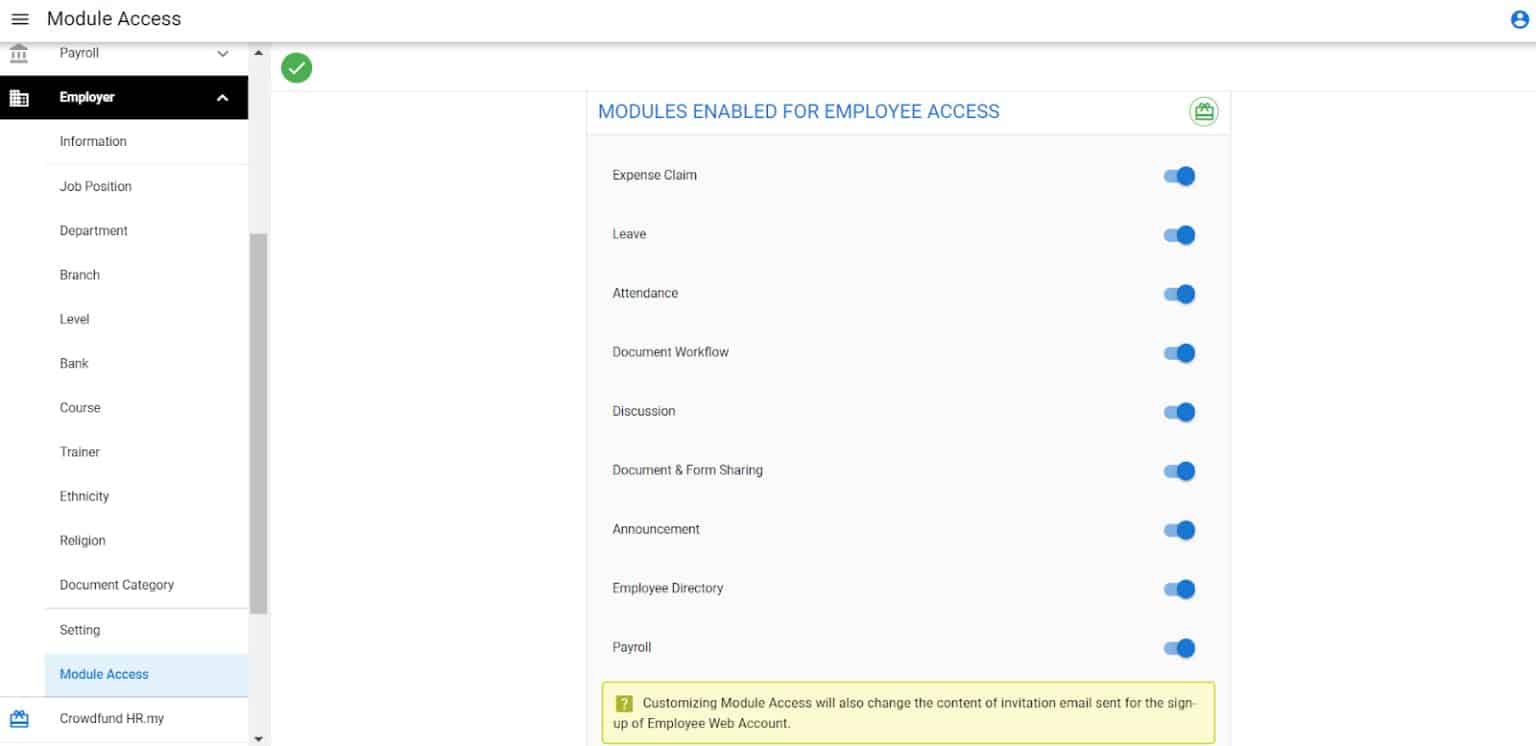This screenshot has height=746, width=1536.
Task: Click the sidebar scrollbar
Action: point(260,420)
